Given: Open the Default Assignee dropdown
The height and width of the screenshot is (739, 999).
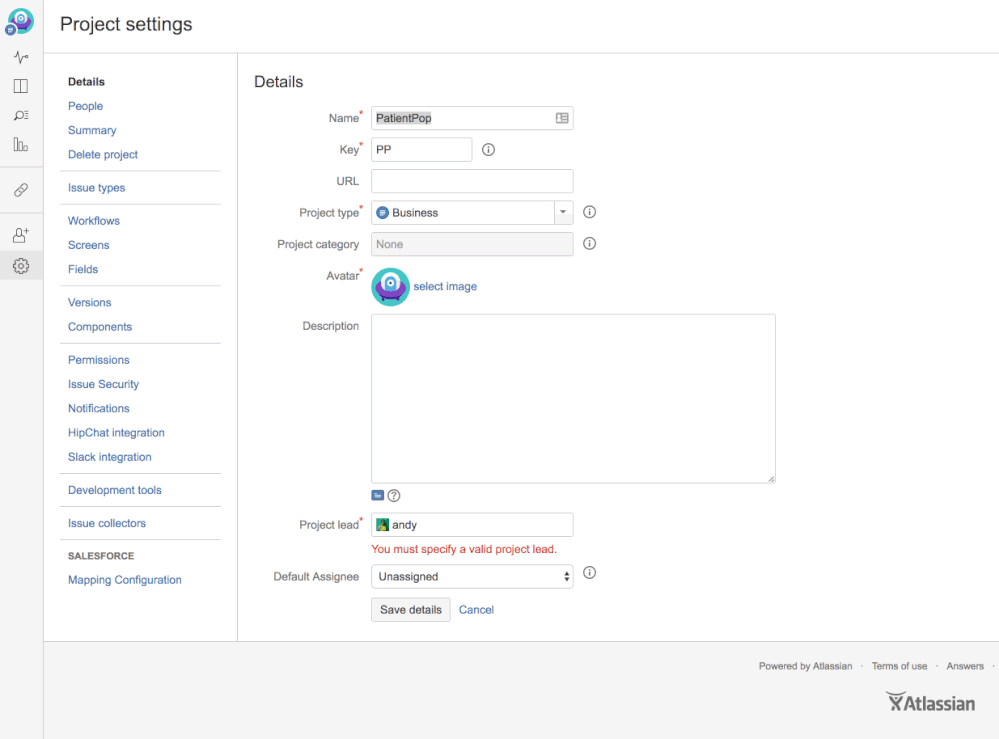Looking at the screenshot, I should [472, 577].
